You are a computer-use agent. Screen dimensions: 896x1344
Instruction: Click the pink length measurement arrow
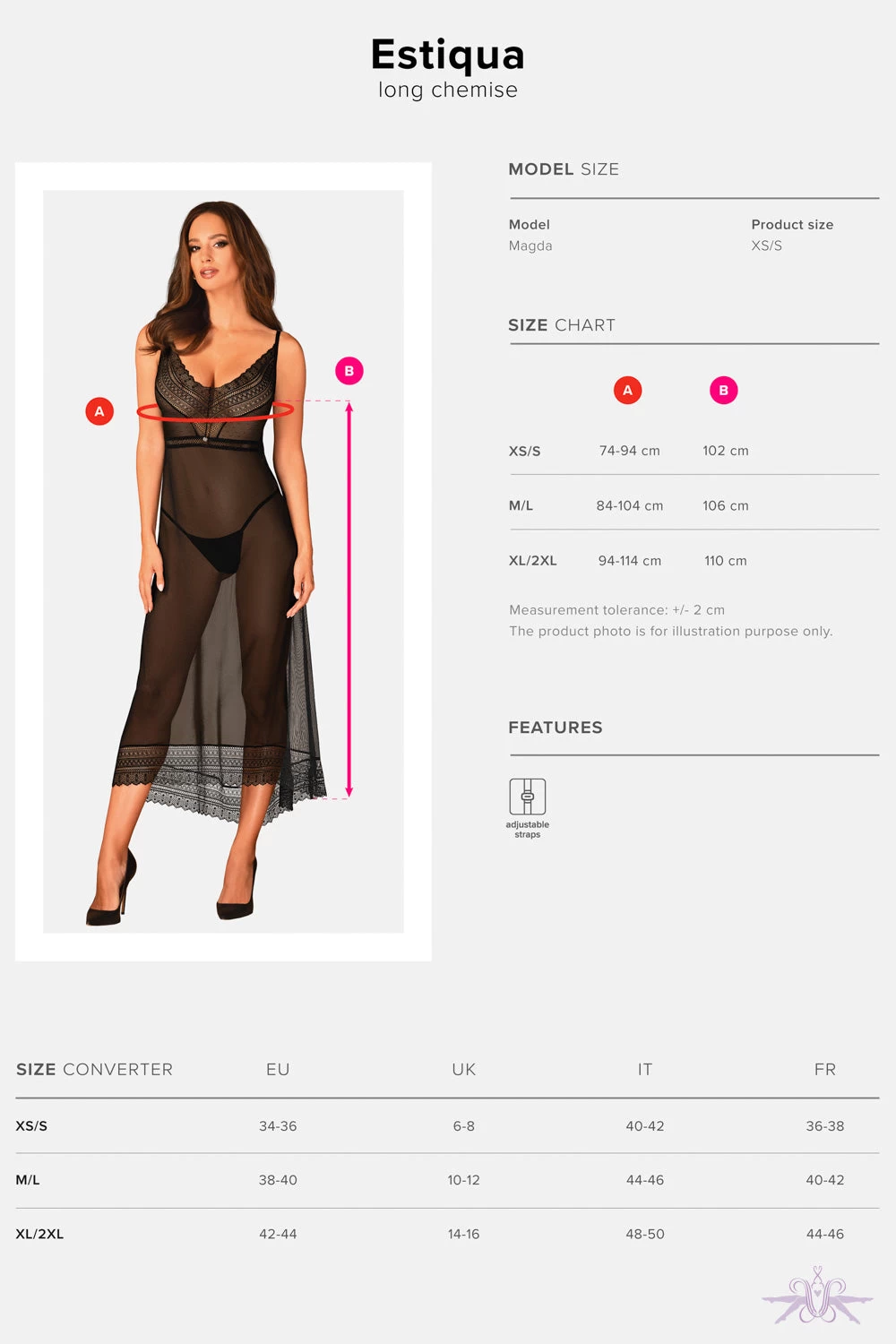[x=349, y=599]
